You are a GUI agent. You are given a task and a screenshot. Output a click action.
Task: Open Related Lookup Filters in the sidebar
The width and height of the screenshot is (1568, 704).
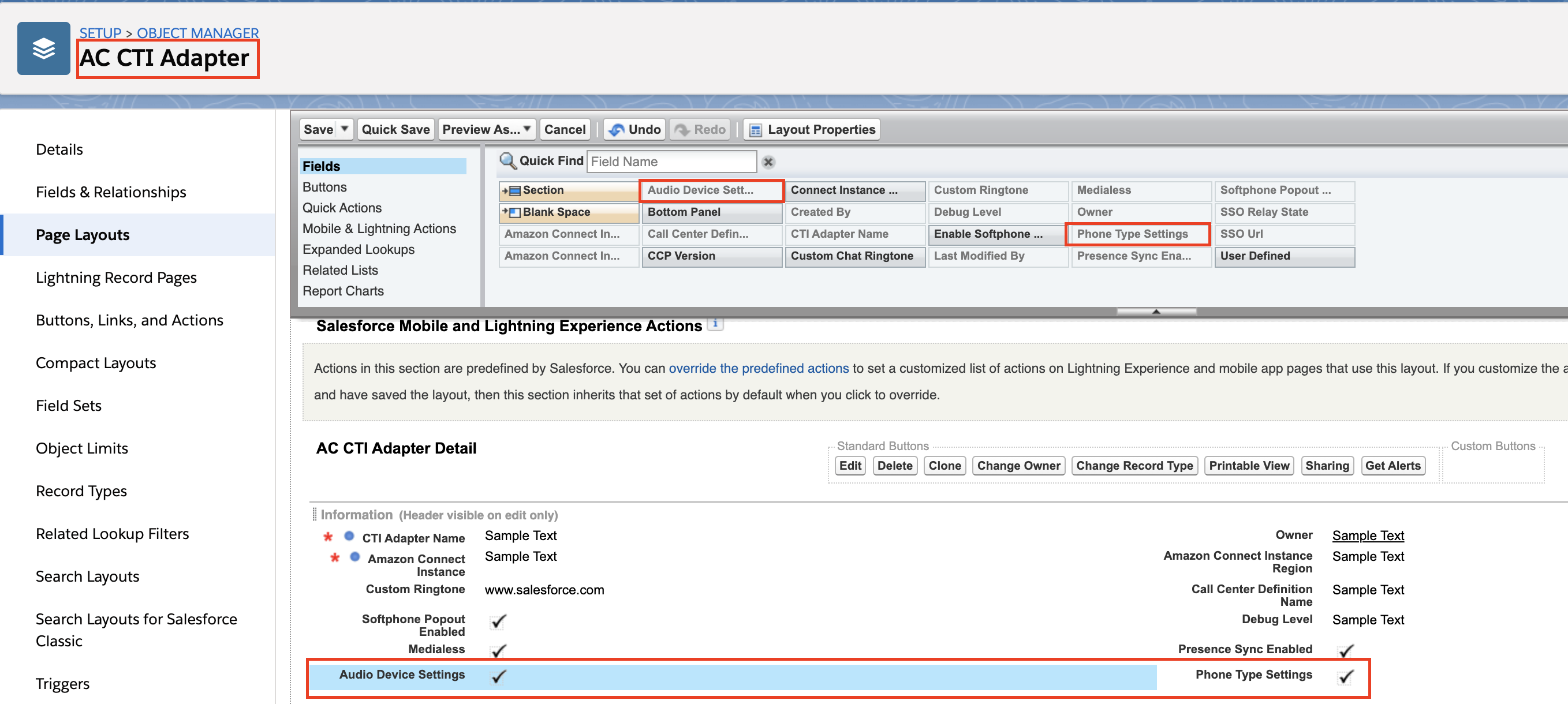click(x=112, y=534)
